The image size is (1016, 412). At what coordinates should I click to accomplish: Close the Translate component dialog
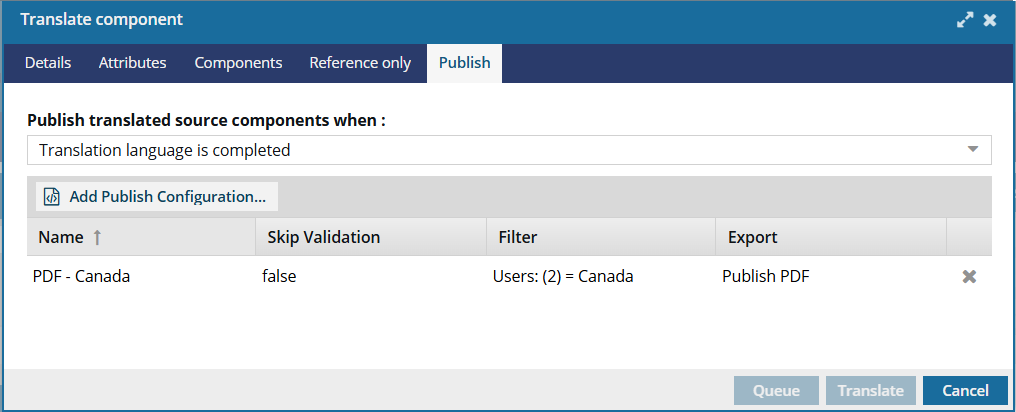989,20
